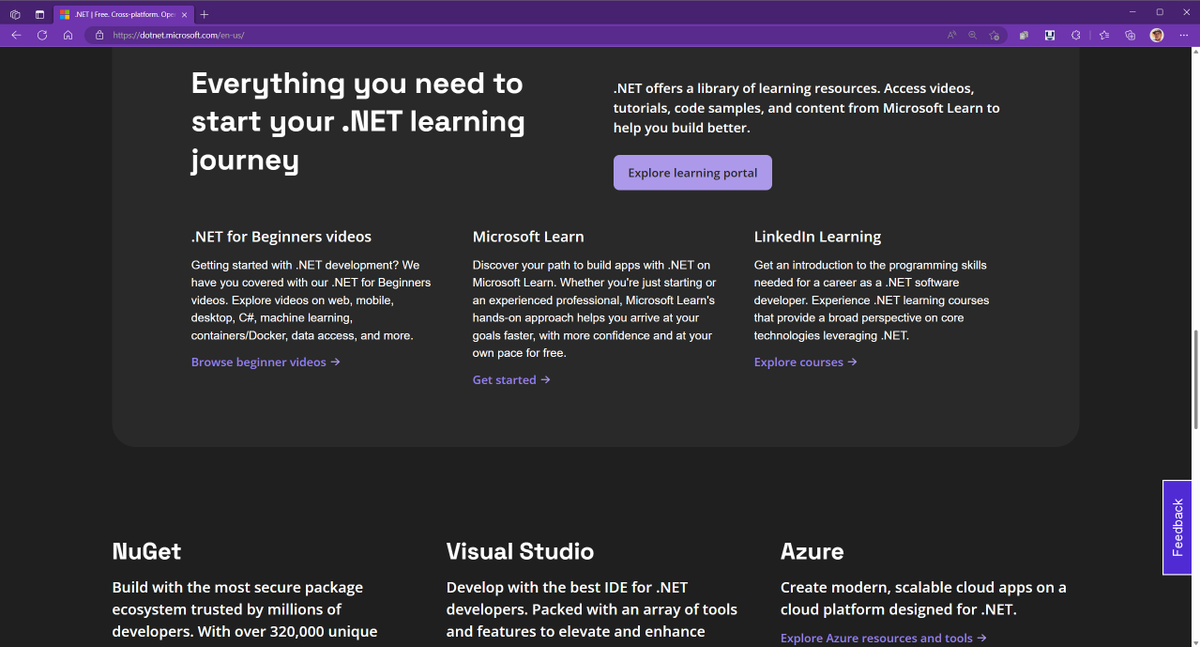Click the Create modern, scalable cloud apps text
Viewport: 1200px width, 647px height.
click(x=923, y=598)
